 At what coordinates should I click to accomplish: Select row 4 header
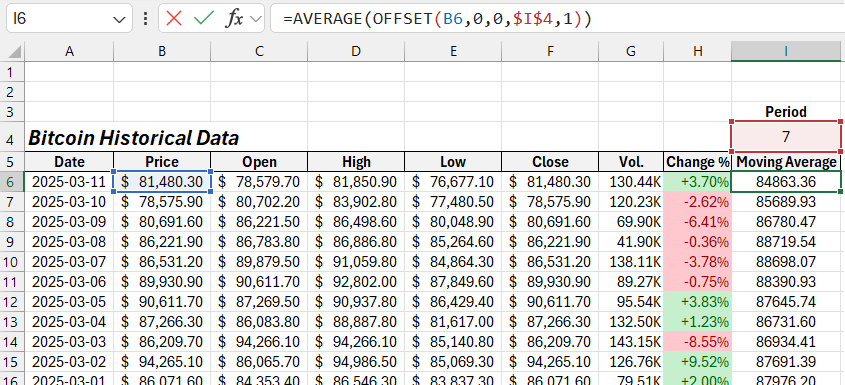(x=12, y=138)
